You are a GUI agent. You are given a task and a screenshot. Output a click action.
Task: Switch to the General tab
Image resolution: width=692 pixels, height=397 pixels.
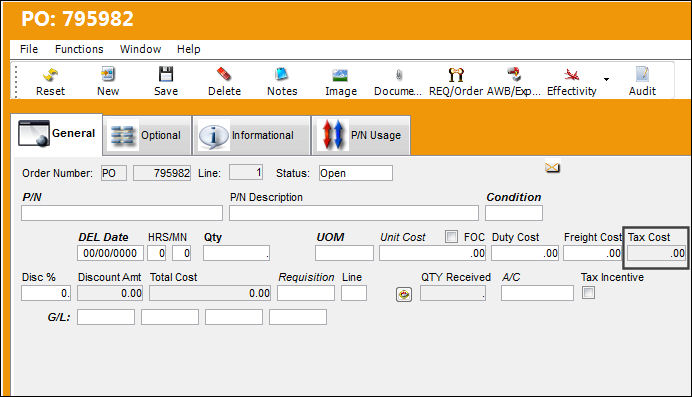point(56,134)
